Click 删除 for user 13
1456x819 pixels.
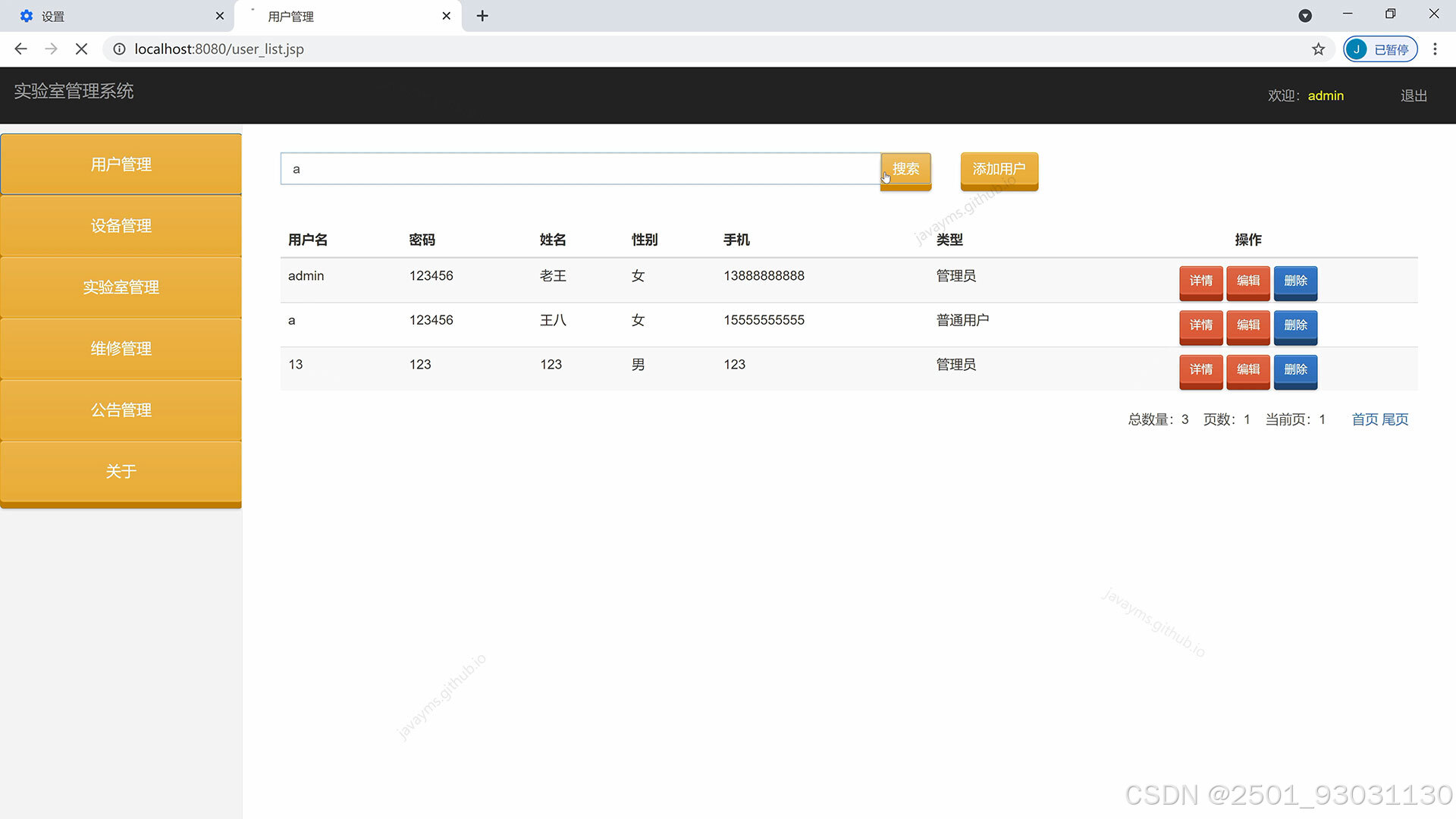(1295, 371)
